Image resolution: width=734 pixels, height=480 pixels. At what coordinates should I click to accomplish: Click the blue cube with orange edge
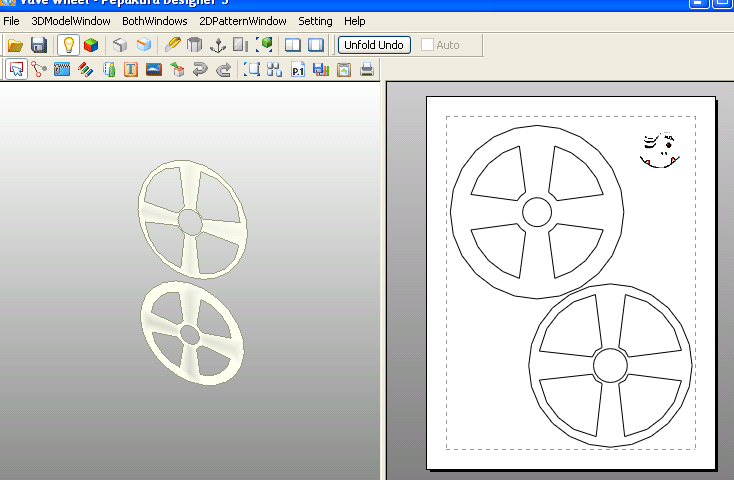click(144, 45)
